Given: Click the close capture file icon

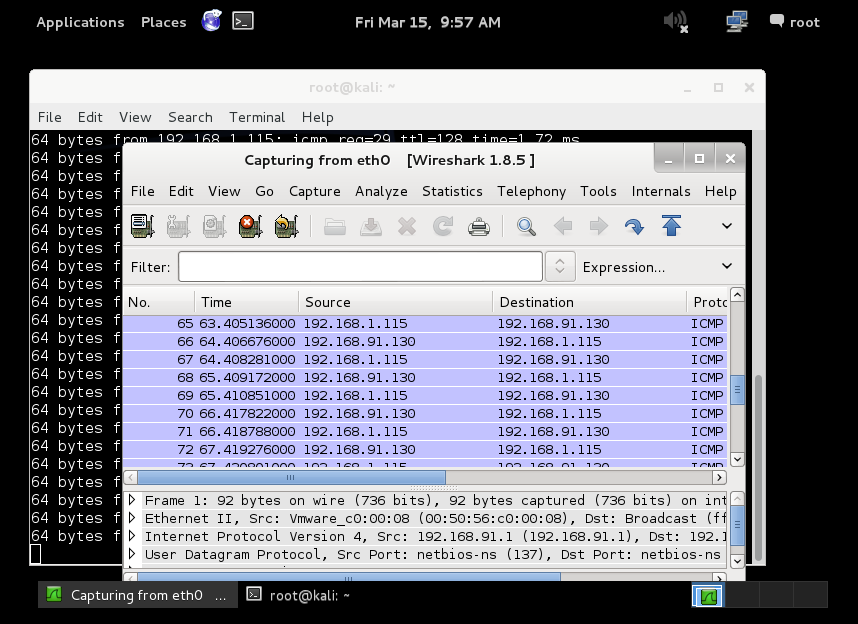Looking at the screenshot, I should click(x=407, y=226).
